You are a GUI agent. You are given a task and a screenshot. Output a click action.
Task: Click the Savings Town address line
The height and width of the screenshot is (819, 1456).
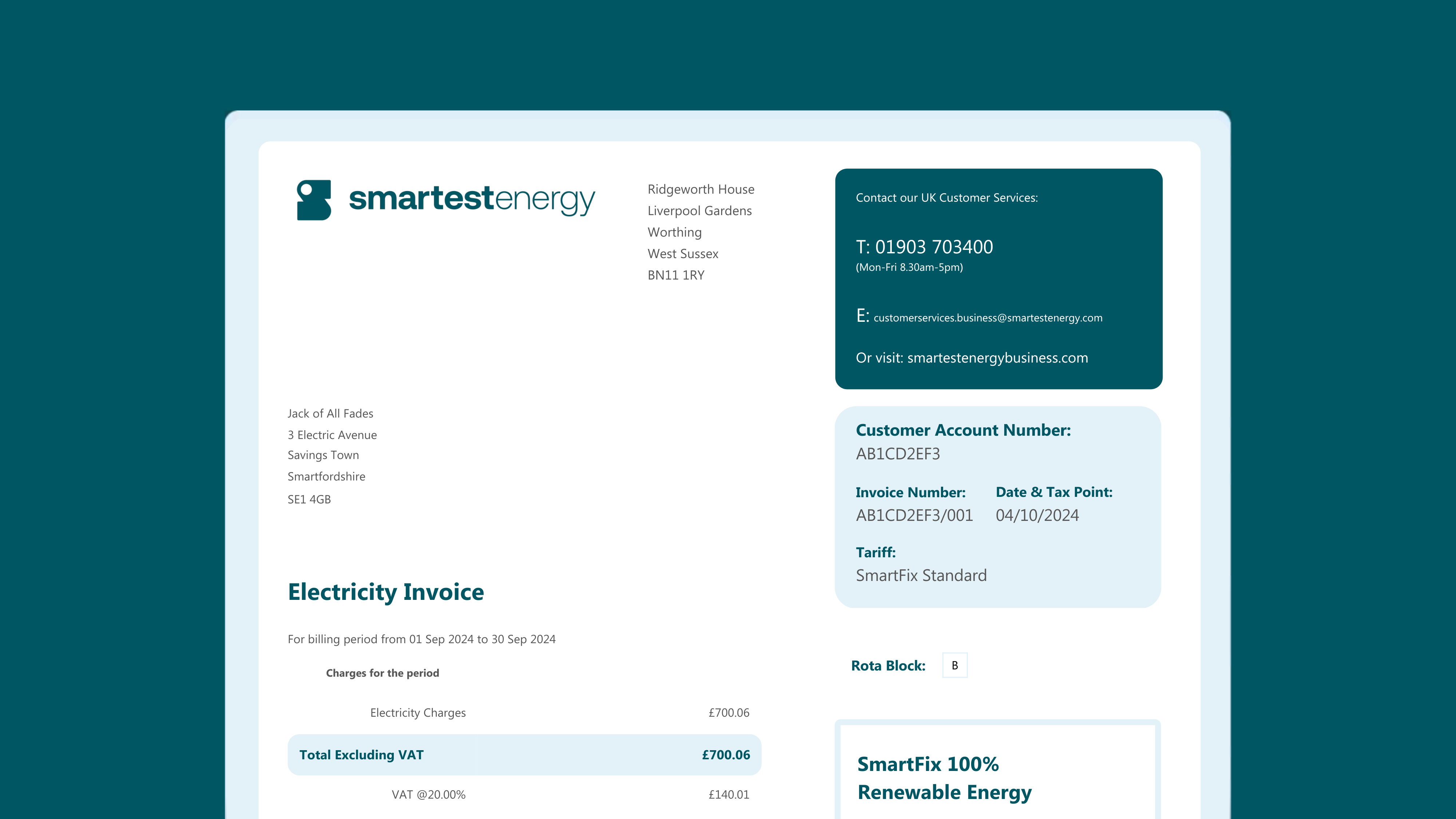[323, 456]
